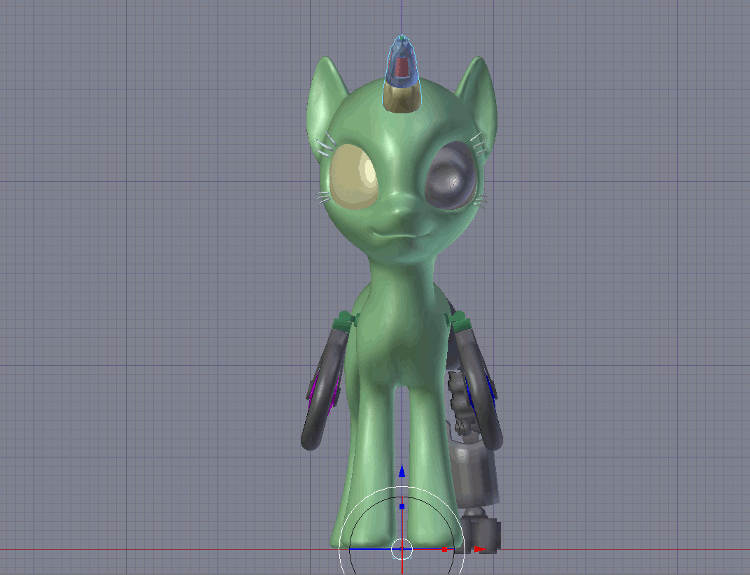Image resolution: width=750 pixels, height=575 pixels.
Task: Click the red square X-axis scale handle
Action: (444, 550)
